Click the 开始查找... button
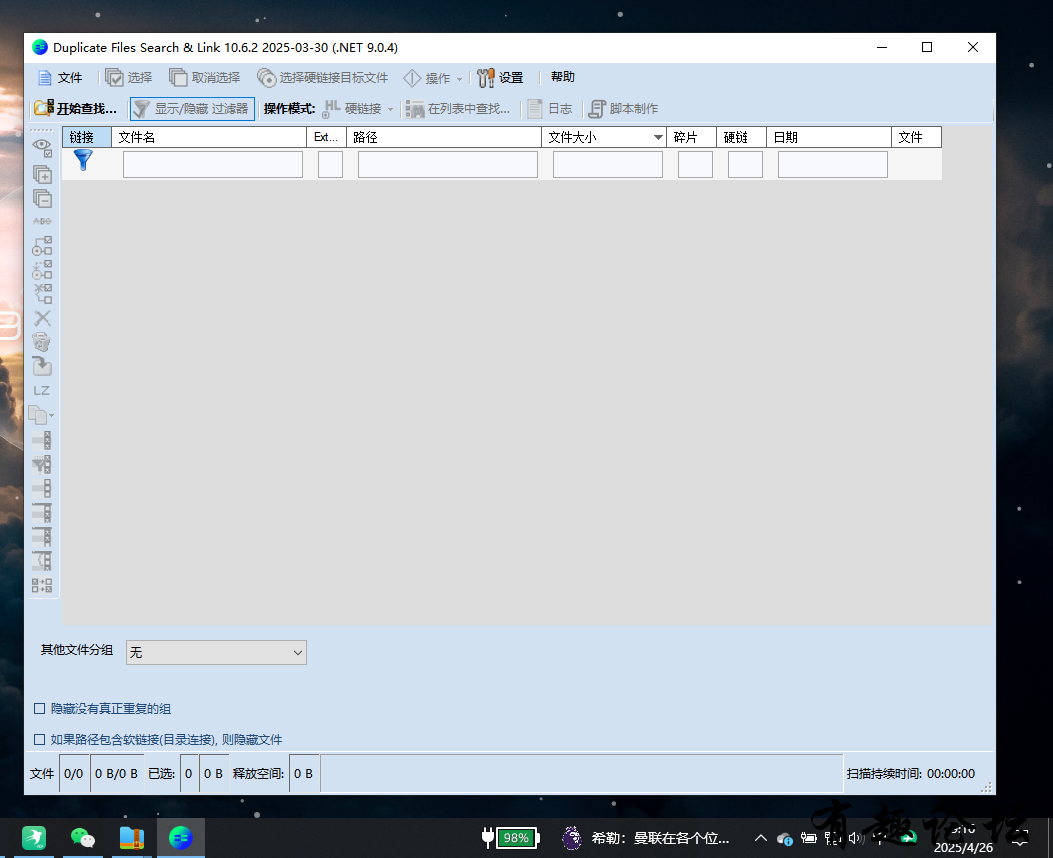Image resolution: width=1053 pixels, height=858 pixels. pos(75,109)
